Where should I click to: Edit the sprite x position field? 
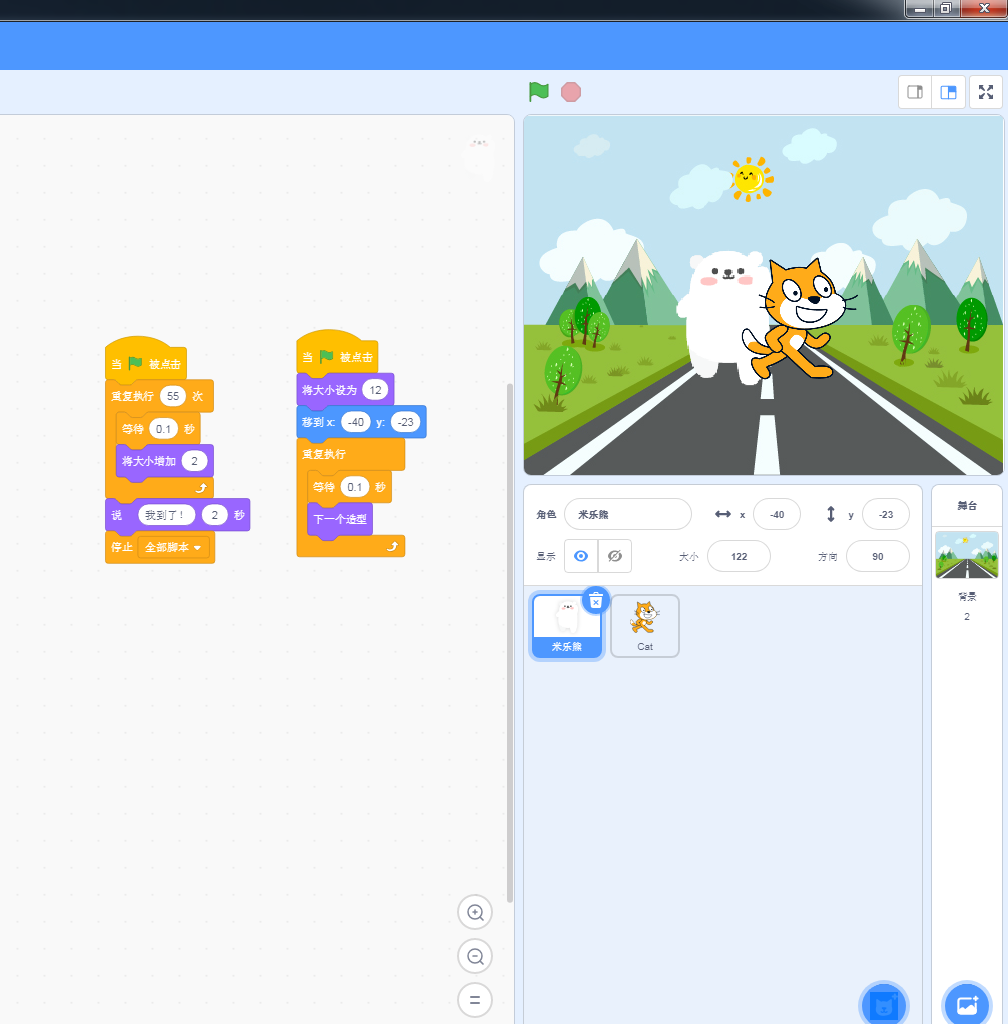click(x=777, y=515)
